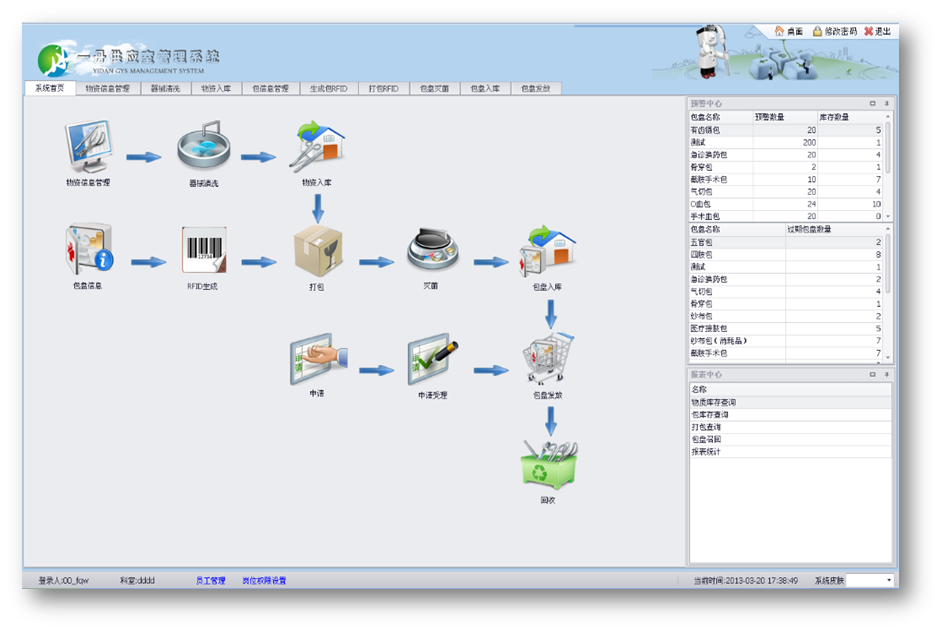Open the 岗位权限设置 link

pyautogui.click(x=264, y=580)
